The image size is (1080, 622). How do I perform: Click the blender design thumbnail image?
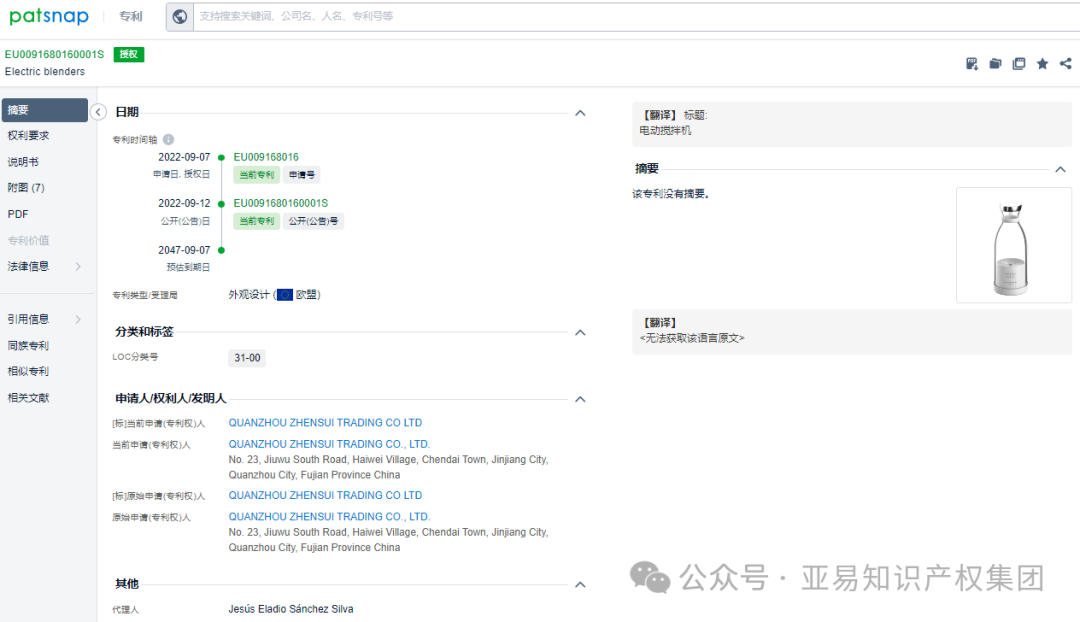click(1013, 245)
